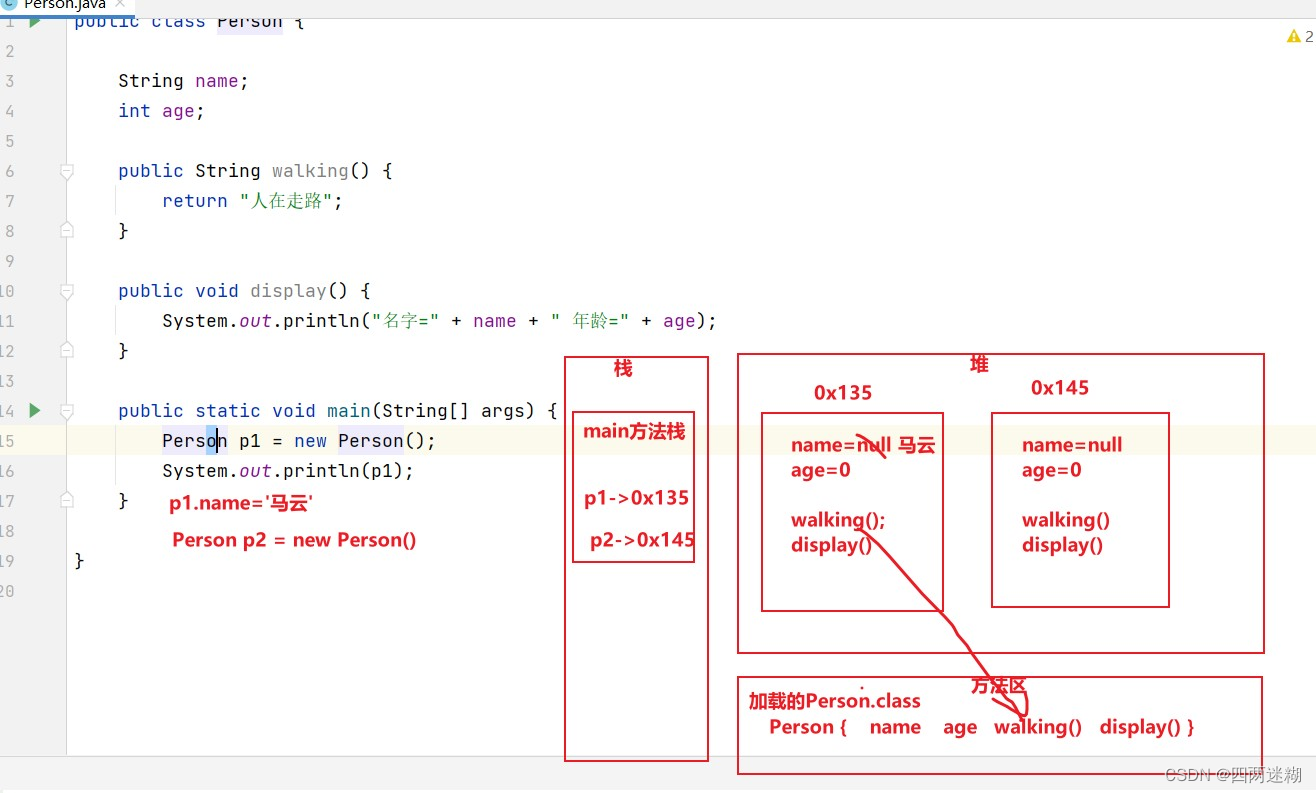Image resolution: width=1316 pixels, height=793 pixels.
Task: Click run class gutter icon beside public class Person
Action: pyautogui.click(x=35, y=20)
